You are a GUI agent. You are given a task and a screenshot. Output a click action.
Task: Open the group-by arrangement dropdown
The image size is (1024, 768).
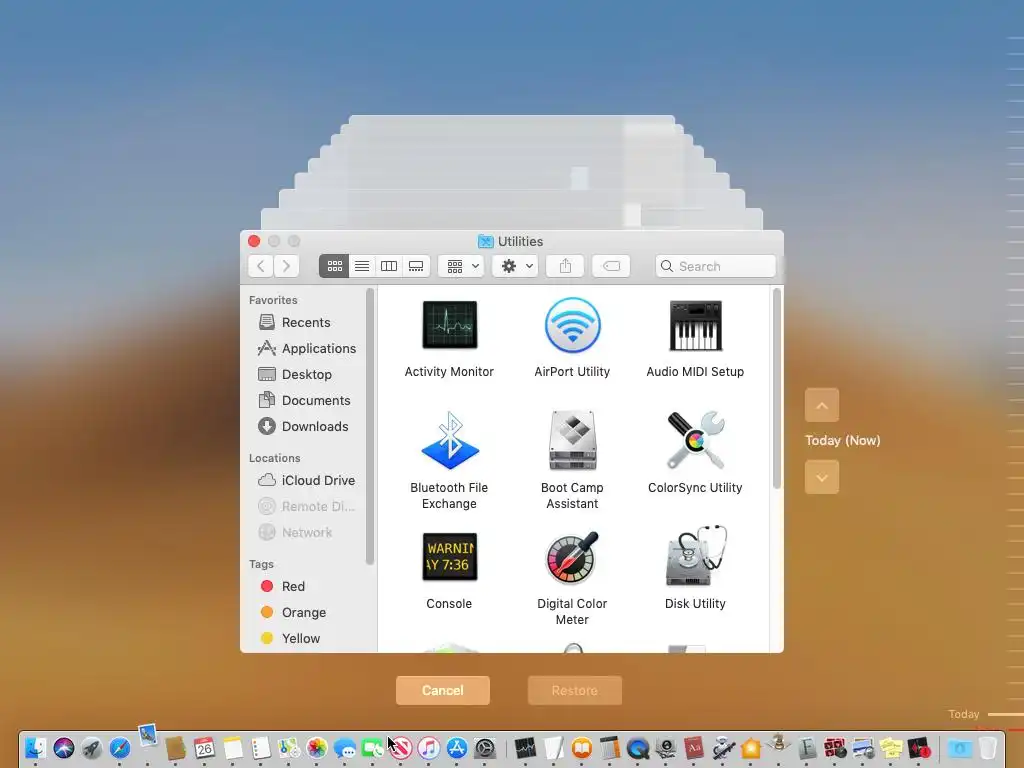pos(462,266)
